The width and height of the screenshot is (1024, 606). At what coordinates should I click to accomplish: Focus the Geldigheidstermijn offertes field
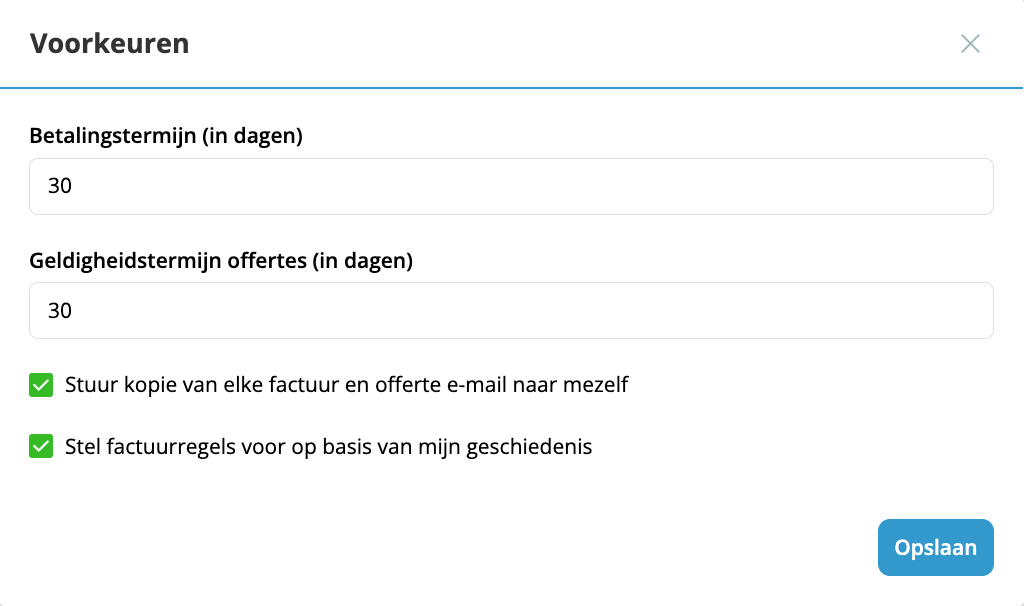tap(510, 310)
